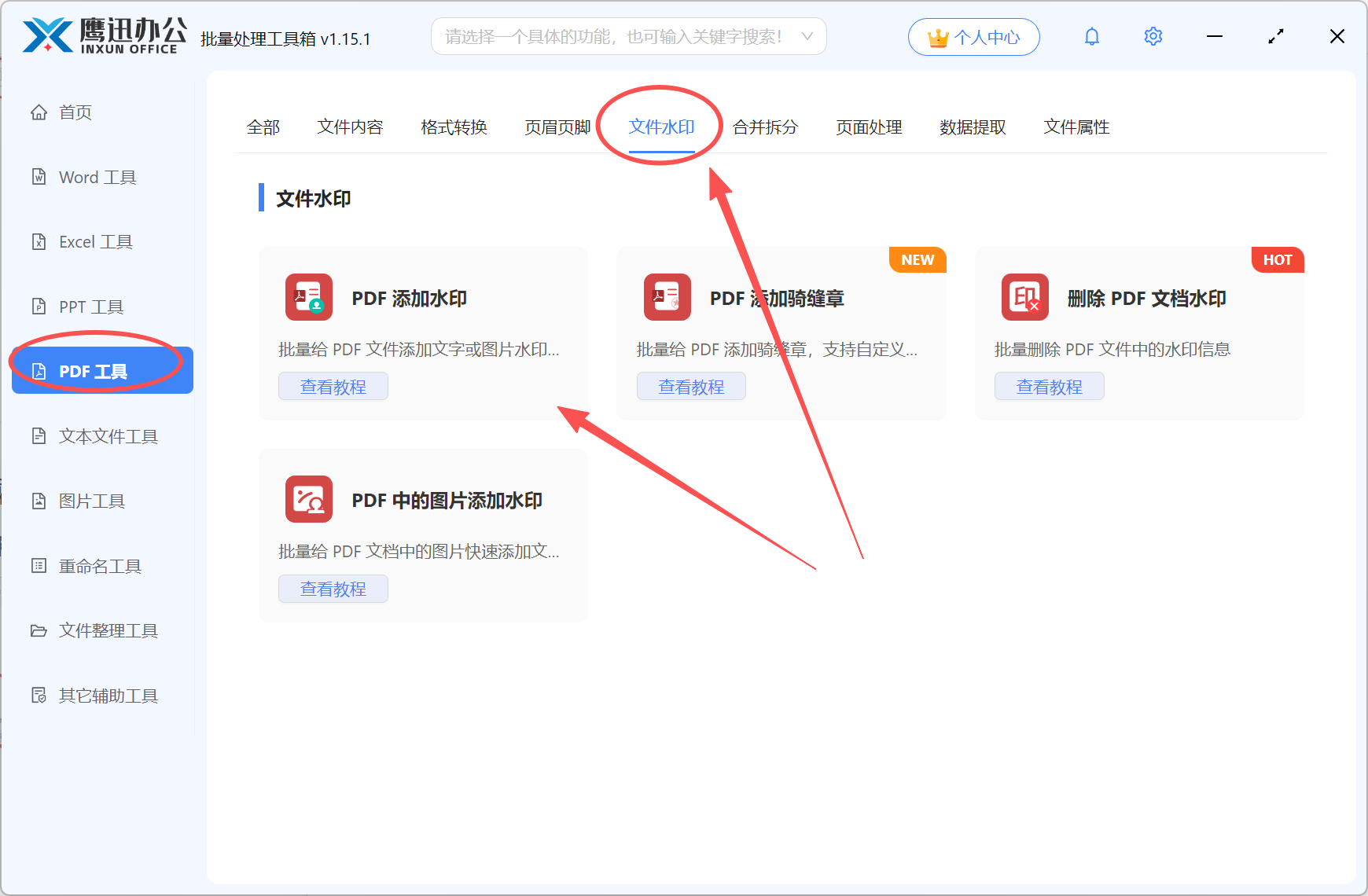Click 查看教程 under 删除 PDF 文档水印
The height and width of the screenshot is (896, 1368).
click(x=1049, y=385)
